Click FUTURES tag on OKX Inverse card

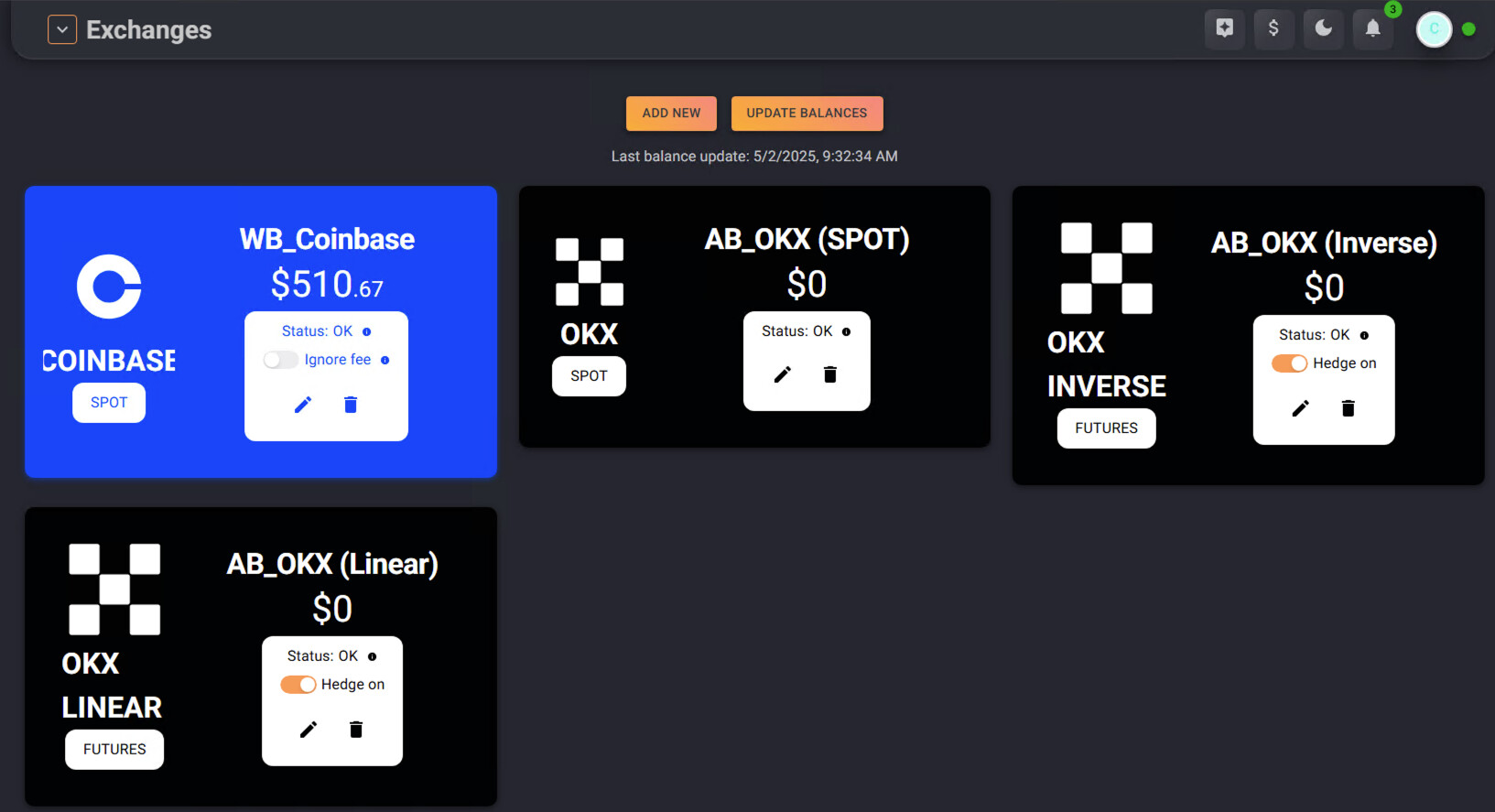(x=1107, y=428)
